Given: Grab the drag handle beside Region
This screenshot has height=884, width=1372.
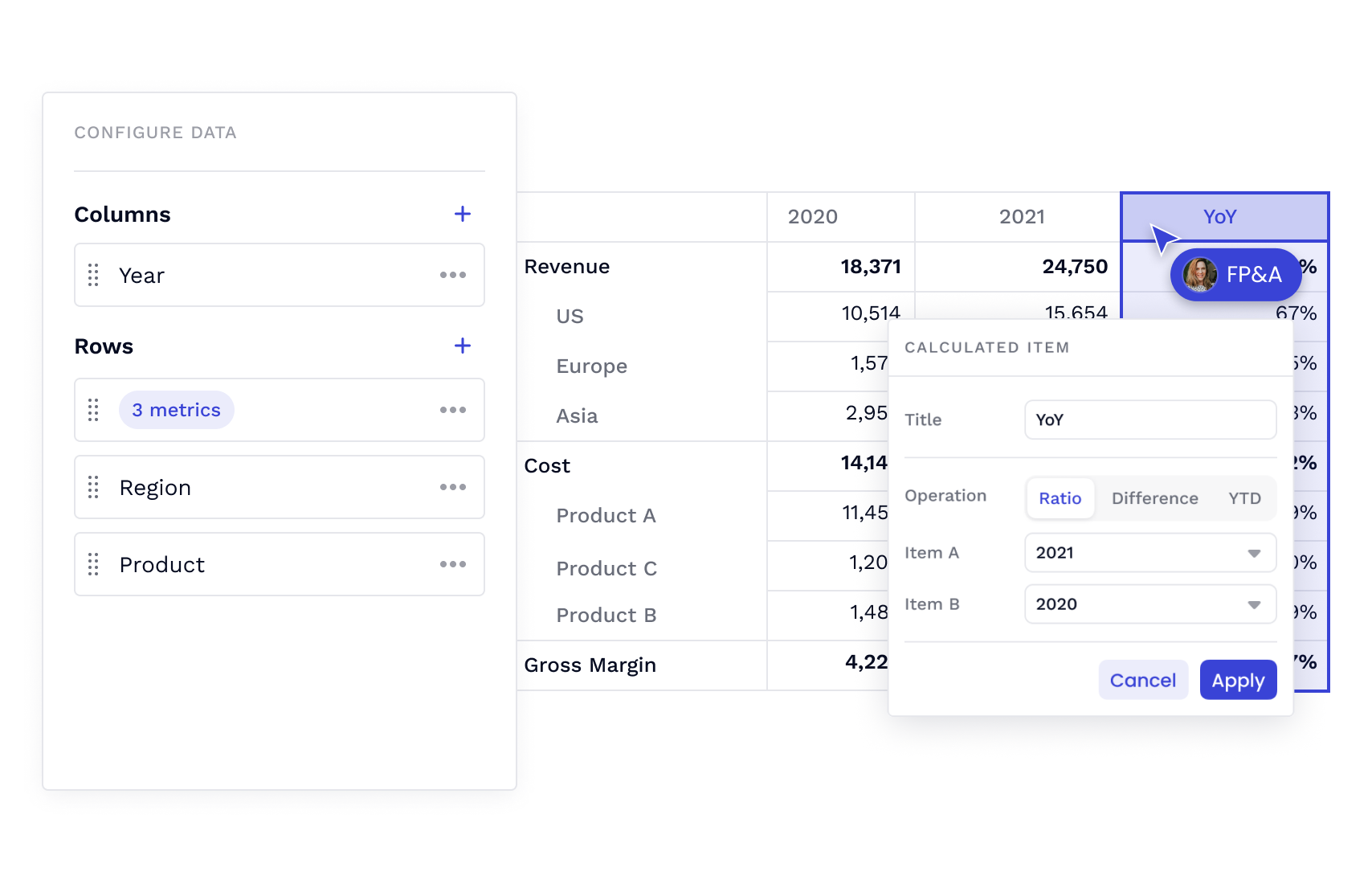Looking at the screenshot, I should (93, 487).
